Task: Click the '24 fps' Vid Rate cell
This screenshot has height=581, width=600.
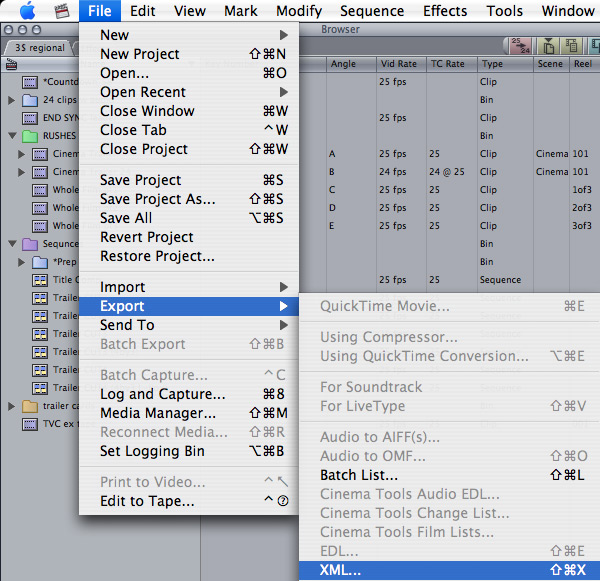Action: pos(393,172)
